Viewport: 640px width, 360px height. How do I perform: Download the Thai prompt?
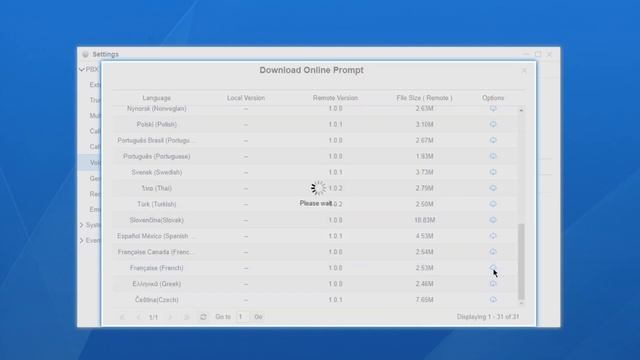point(493,188)
